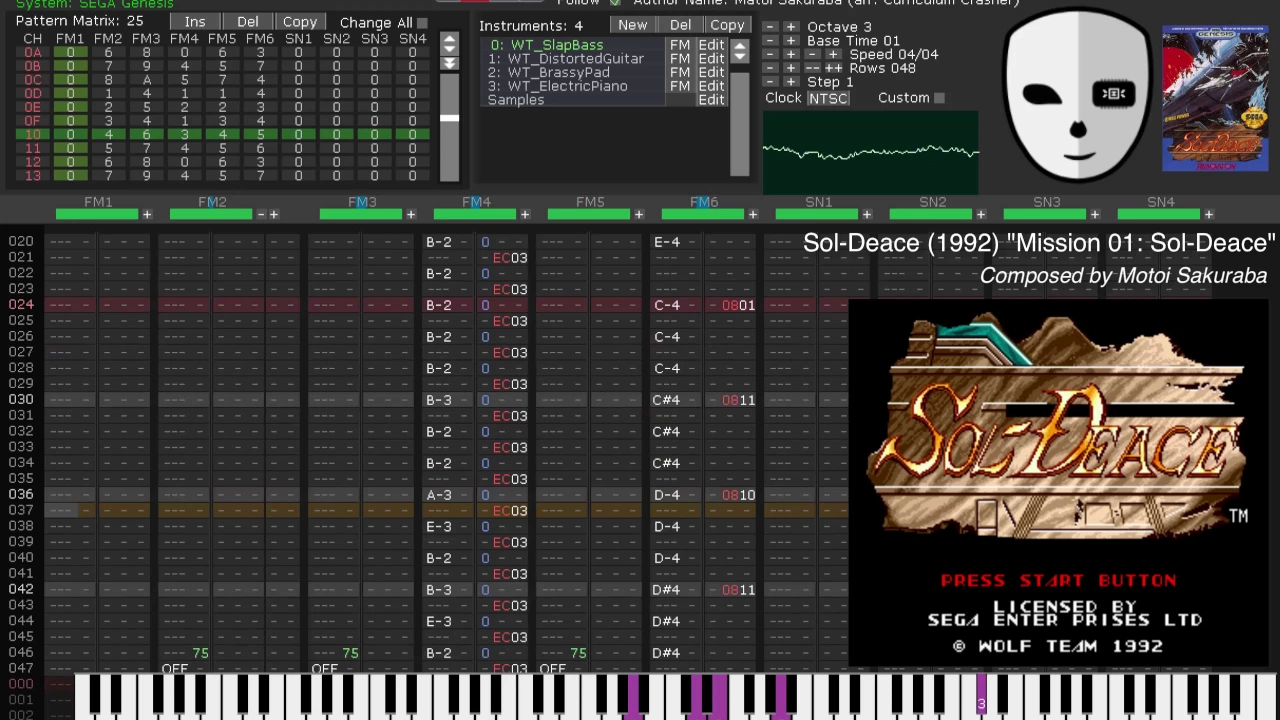This screenshot has height=720, width=1280.
Task: Collapse an FM2 effect column with minus
Action: [261, 214]
